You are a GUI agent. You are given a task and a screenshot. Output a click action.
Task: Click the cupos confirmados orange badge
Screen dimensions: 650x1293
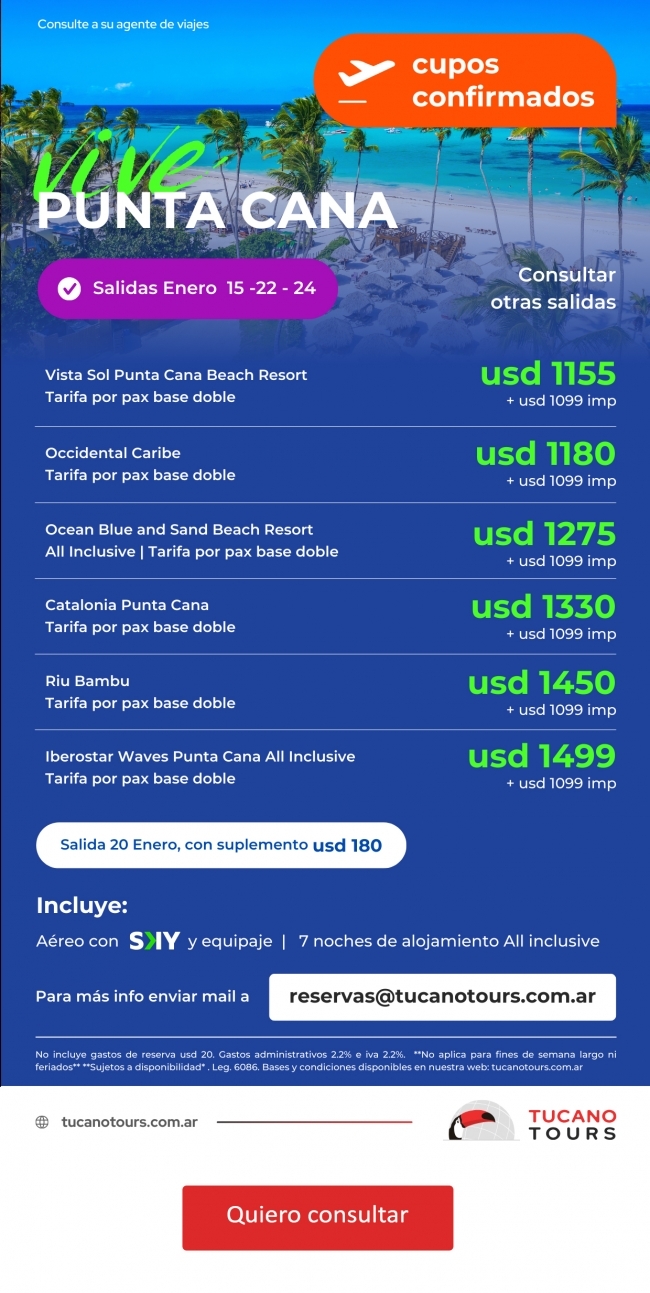click(465, 81)
